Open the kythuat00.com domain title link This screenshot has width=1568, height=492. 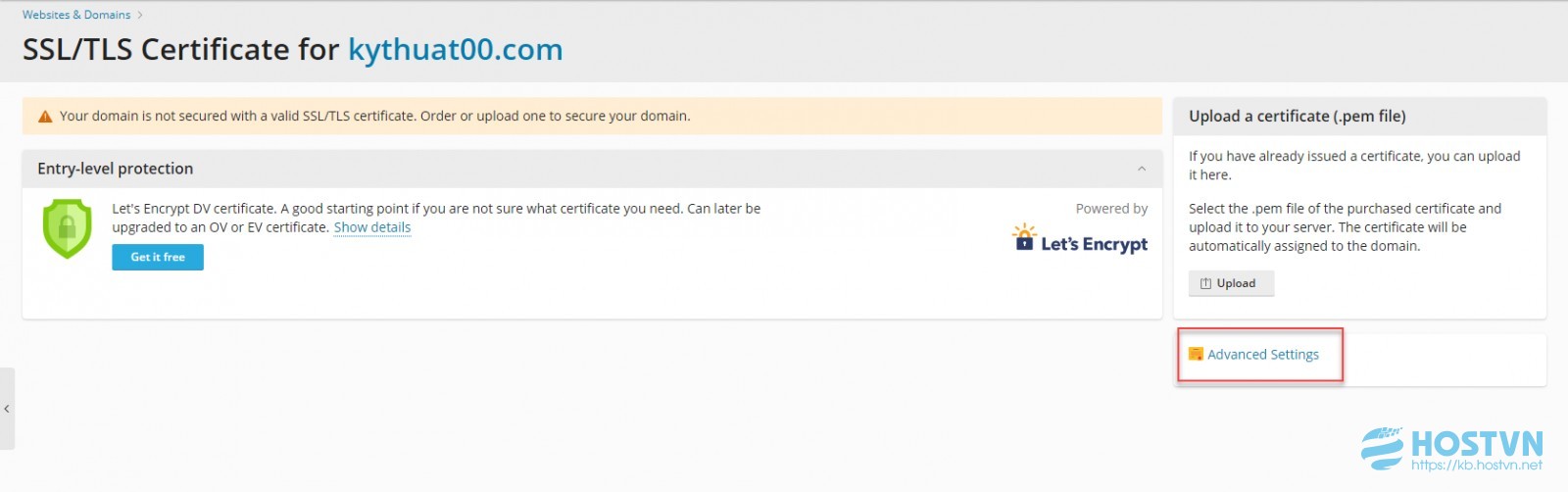(x=456, y=49)
